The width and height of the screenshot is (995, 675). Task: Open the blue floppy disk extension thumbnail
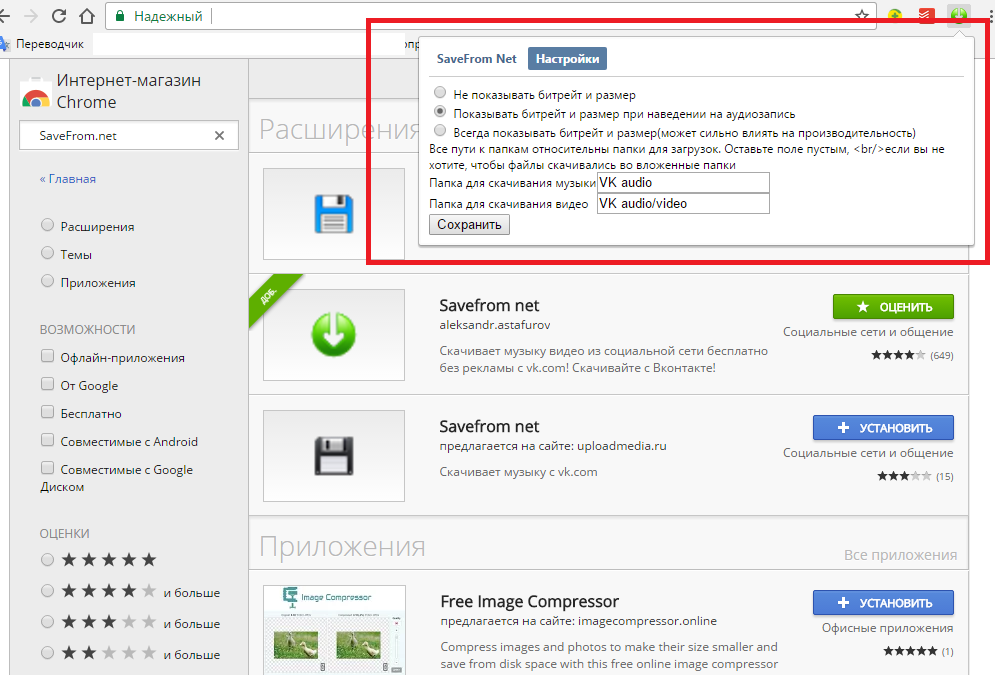[334, 214]
